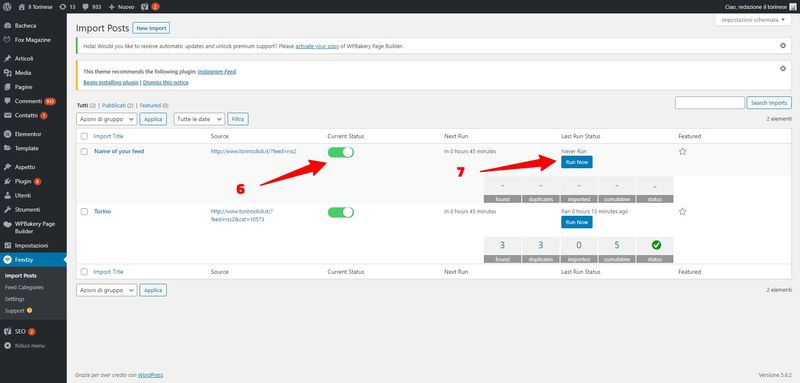The image size is (800, 383).
Task: Open the bottom 'Azioni di gruppo' dropdown
Action: [107, 290]
